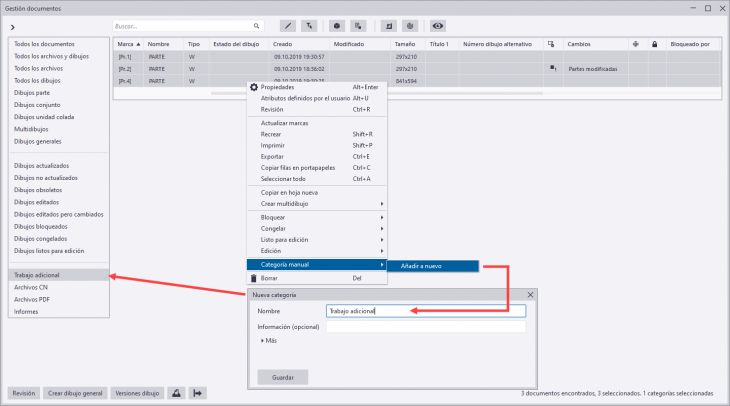Viewport: 730px width, 406px height.
Task: Click the round globe icon in toolbar
Action: coord(410,26)
